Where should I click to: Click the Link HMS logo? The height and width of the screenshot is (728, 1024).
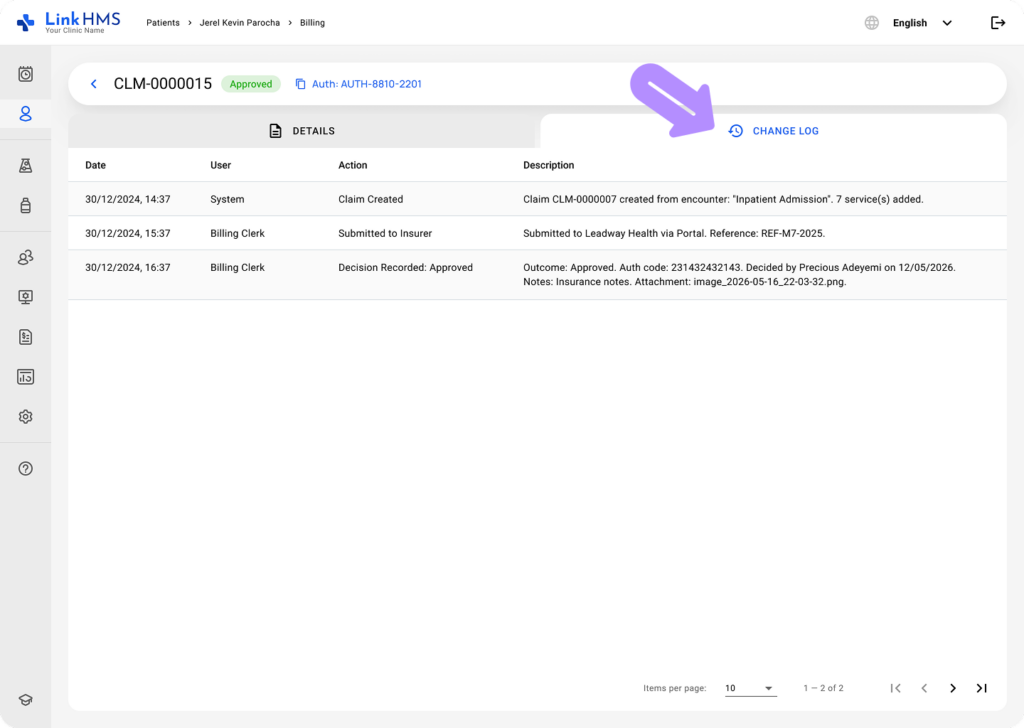(x=69, y=22)
